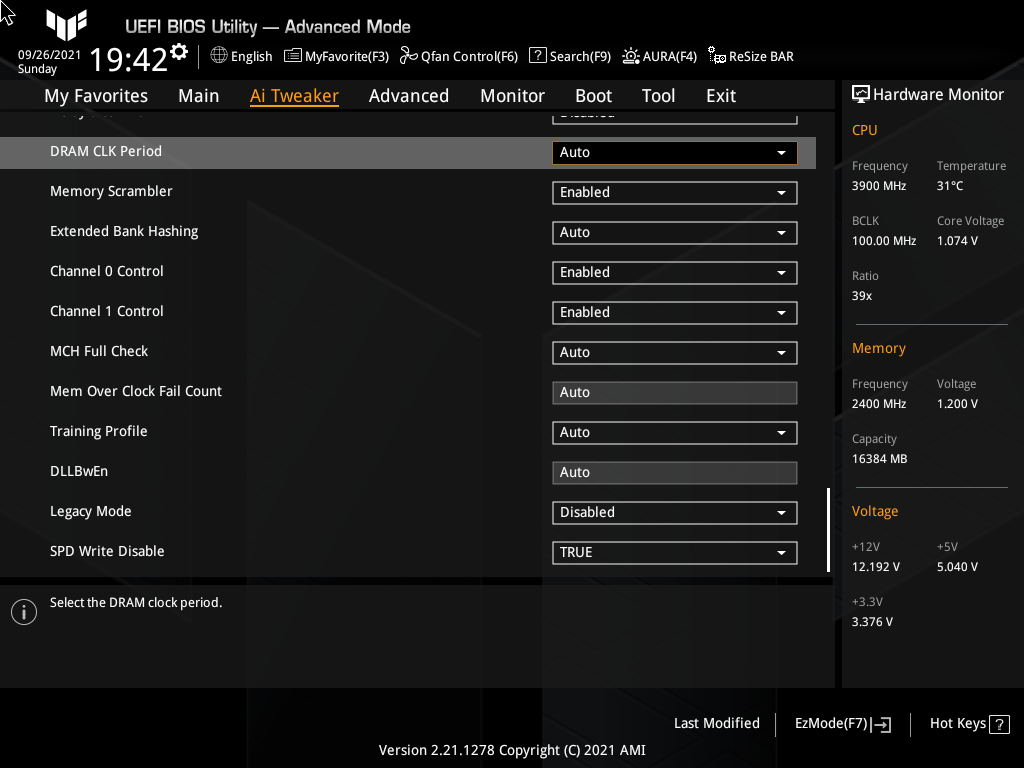Click the Last Modified button
1024x768 pixels.
click(x=716, y=723)
